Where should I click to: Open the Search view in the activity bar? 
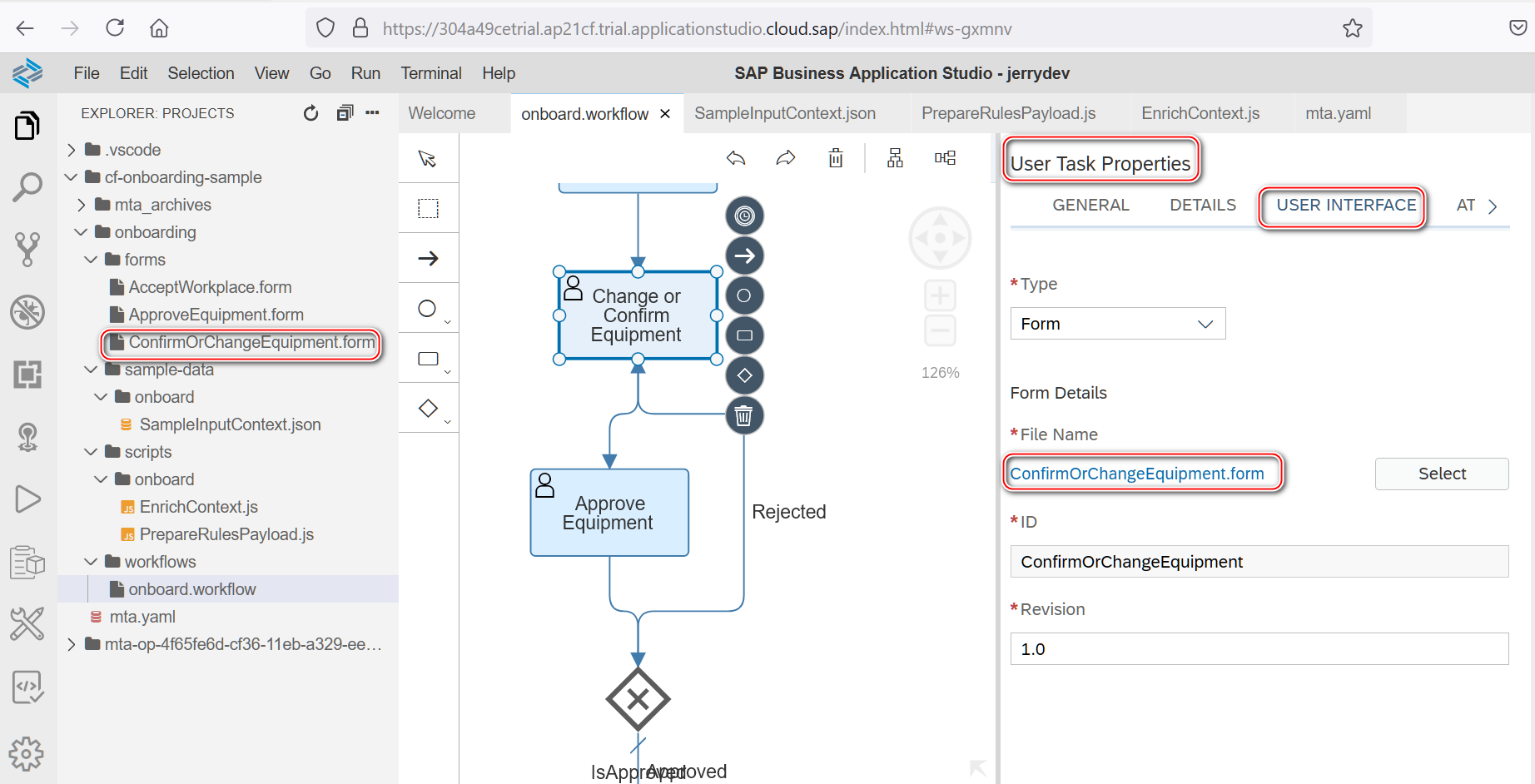(x=27, y=187)
